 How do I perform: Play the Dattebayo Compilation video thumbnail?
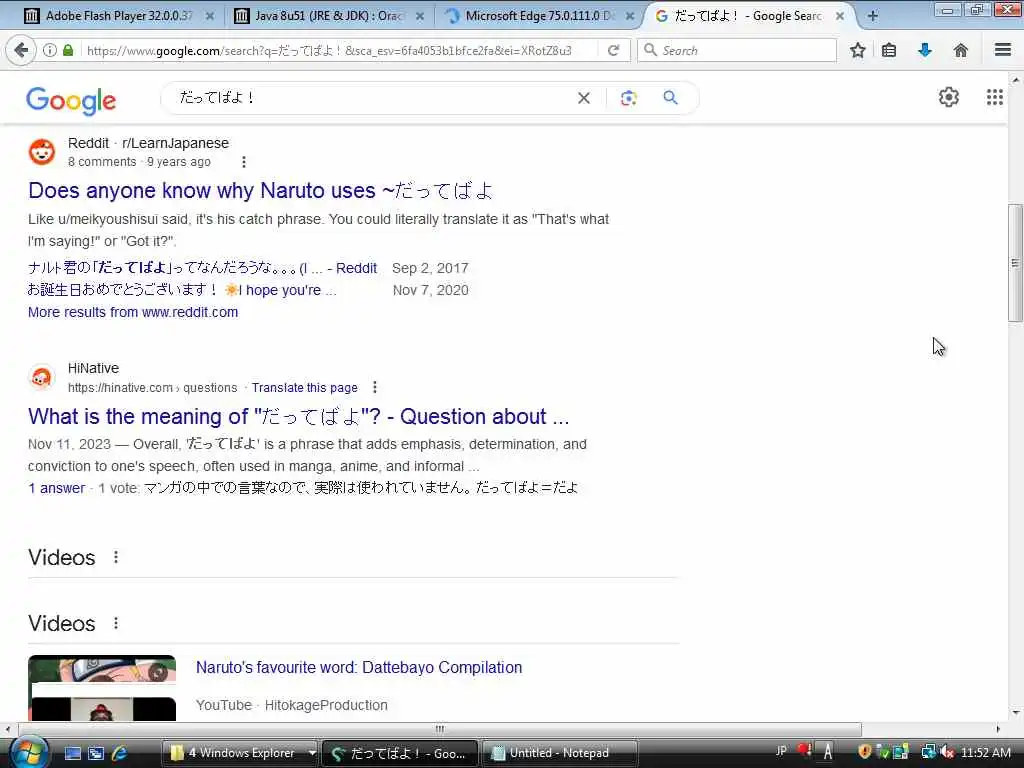102,688
